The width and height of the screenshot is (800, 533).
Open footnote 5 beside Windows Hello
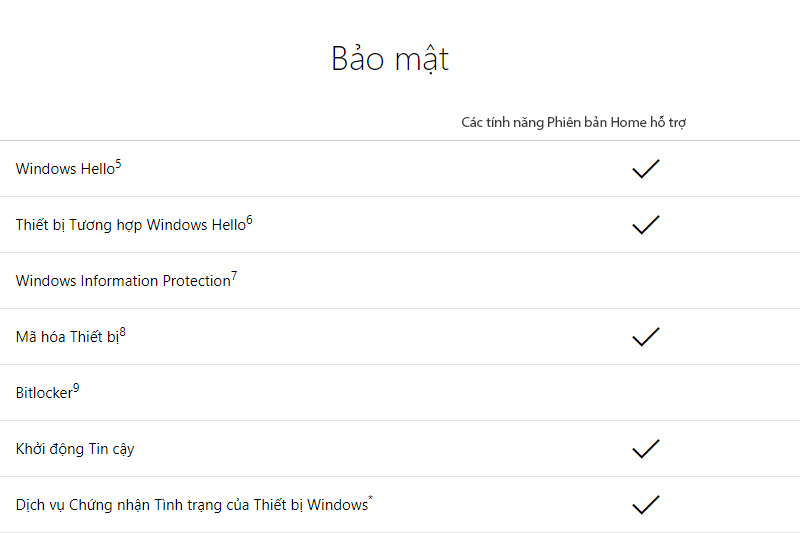coord(118,164)
